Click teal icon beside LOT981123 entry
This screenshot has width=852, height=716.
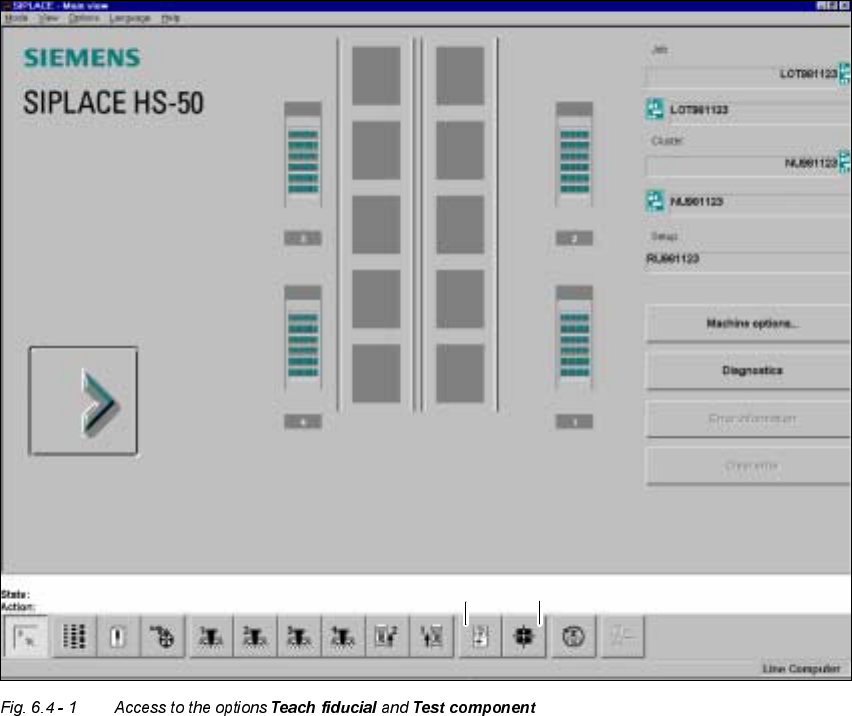click(655, 109)
